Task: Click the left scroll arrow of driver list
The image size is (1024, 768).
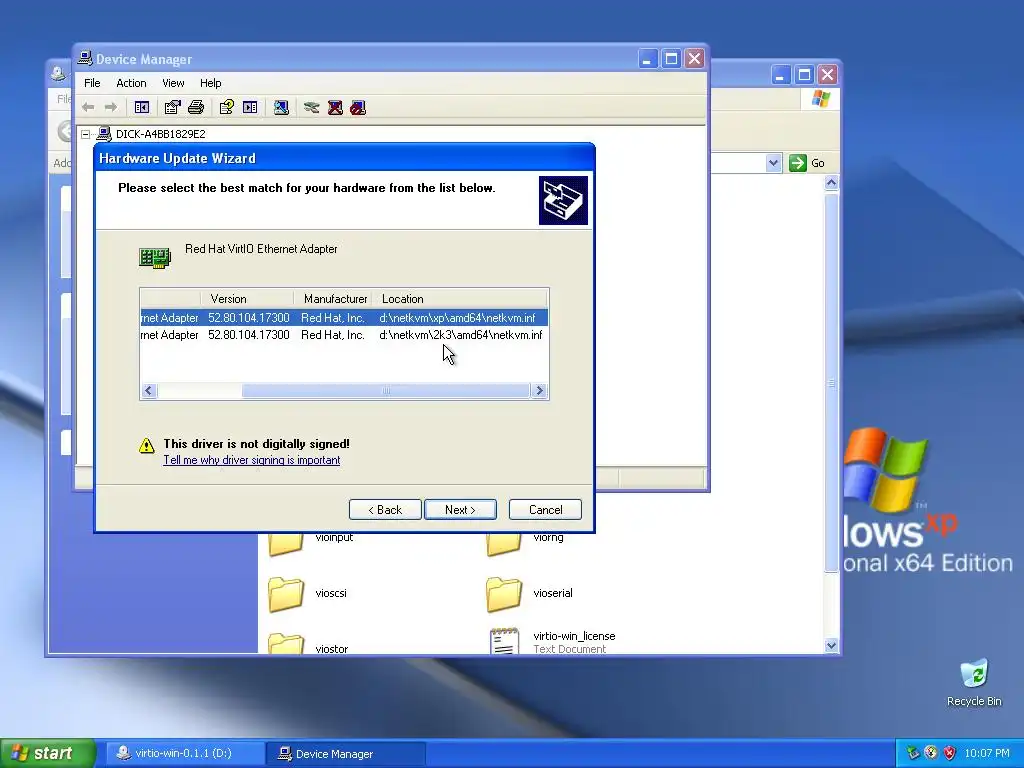Action: [149, 391]
